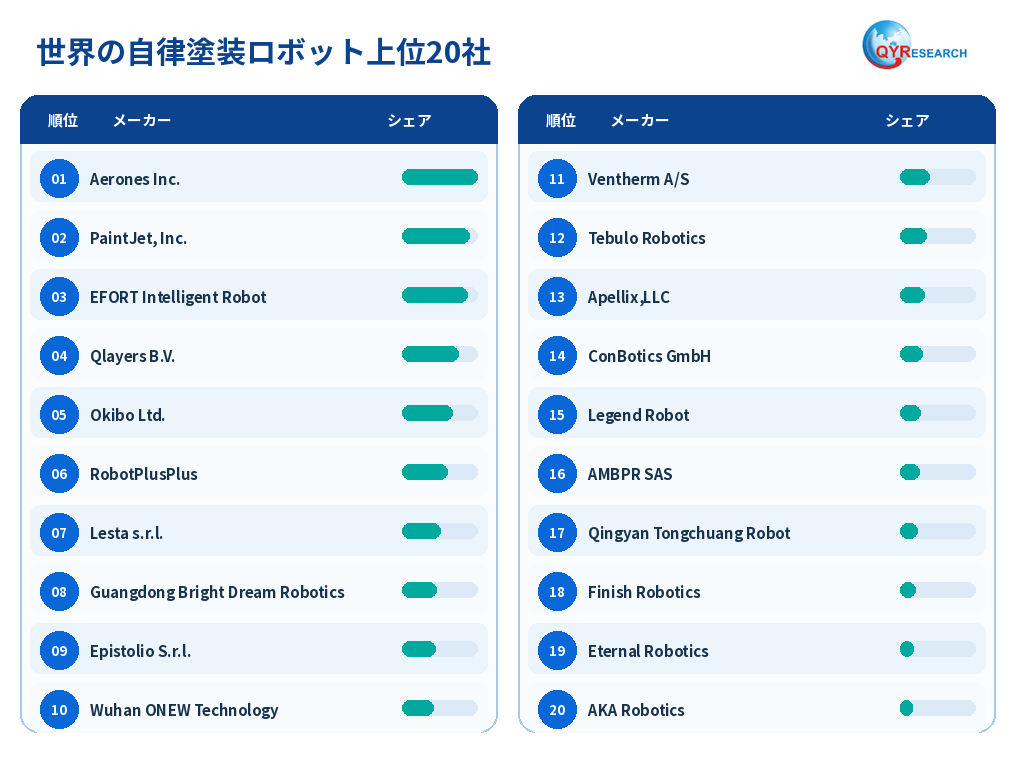
Task: Click the right table シェア header
Action: coord(907,120)
